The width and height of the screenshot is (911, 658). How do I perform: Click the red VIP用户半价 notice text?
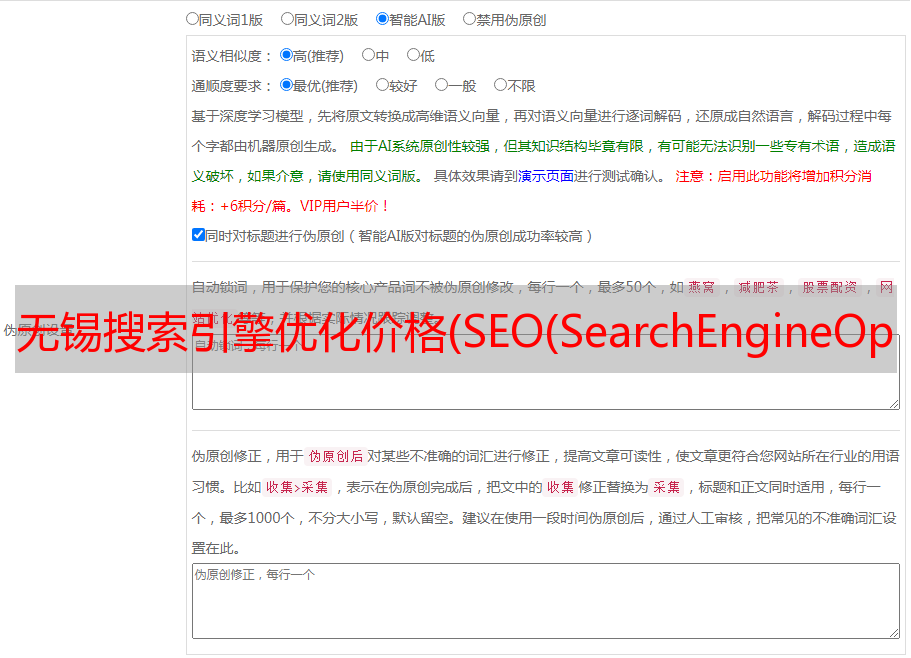click(345, 206)
